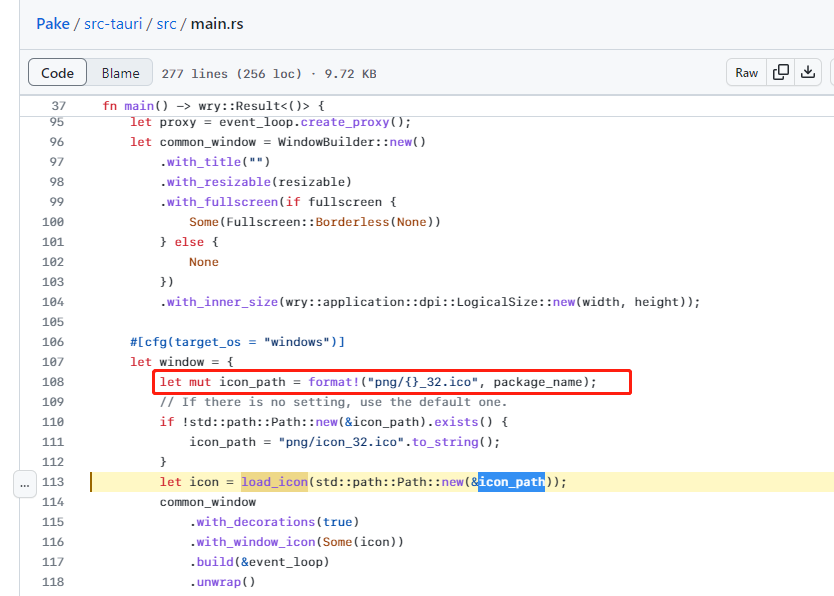Select line number 104

coord(52,302)
